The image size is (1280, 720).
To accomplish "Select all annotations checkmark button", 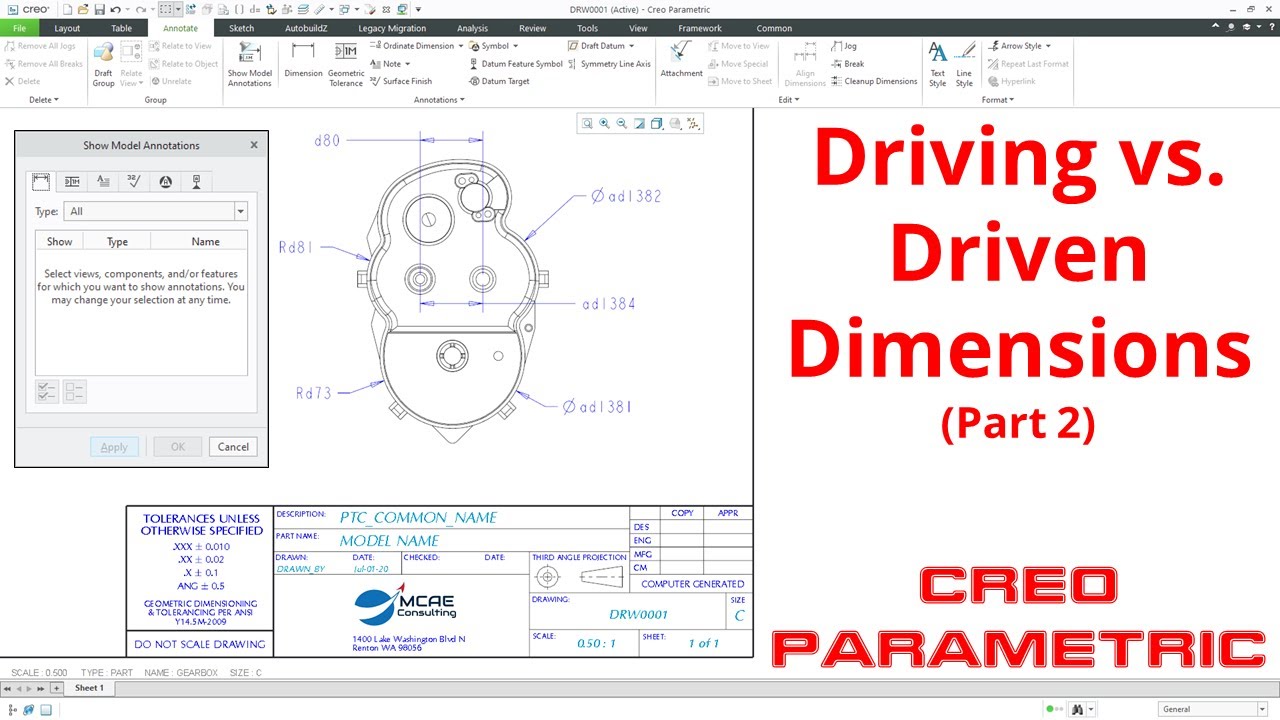I will [x=47, y=392].
